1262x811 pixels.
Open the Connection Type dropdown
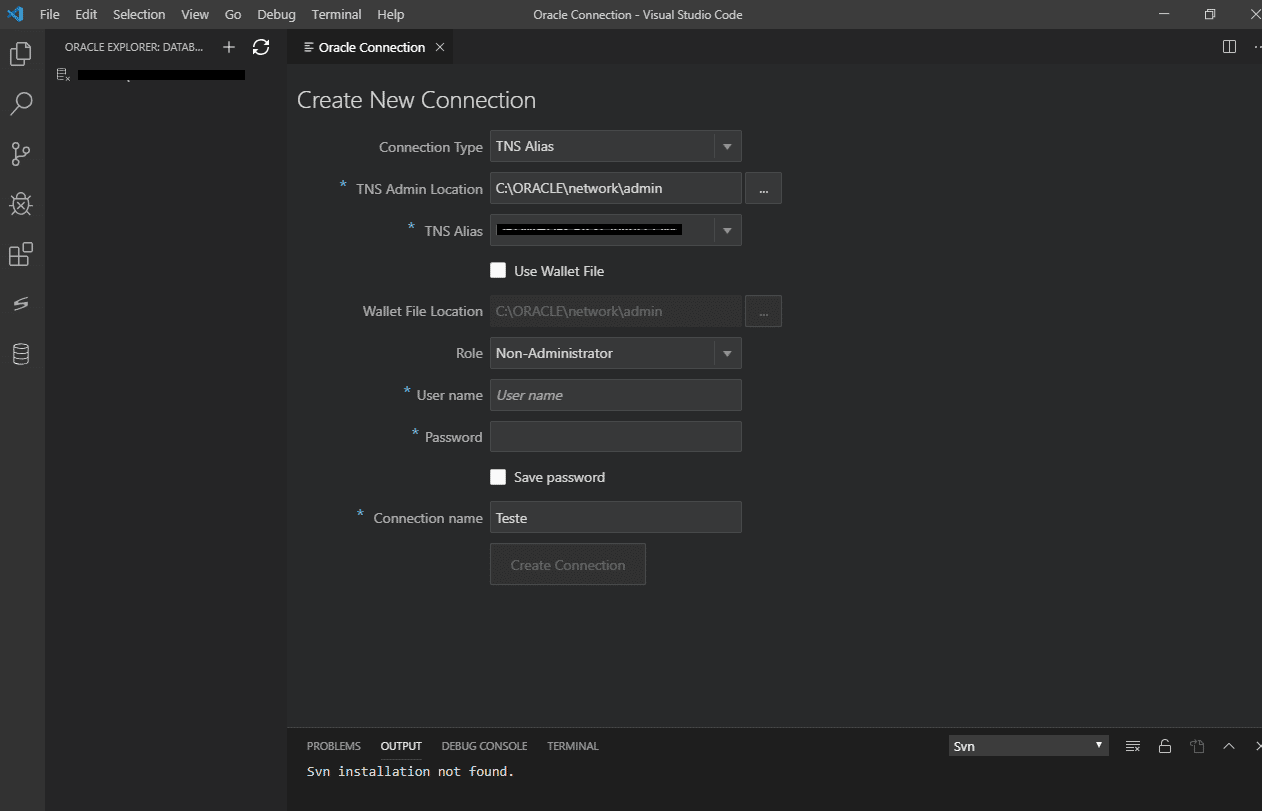coord(727,146)
